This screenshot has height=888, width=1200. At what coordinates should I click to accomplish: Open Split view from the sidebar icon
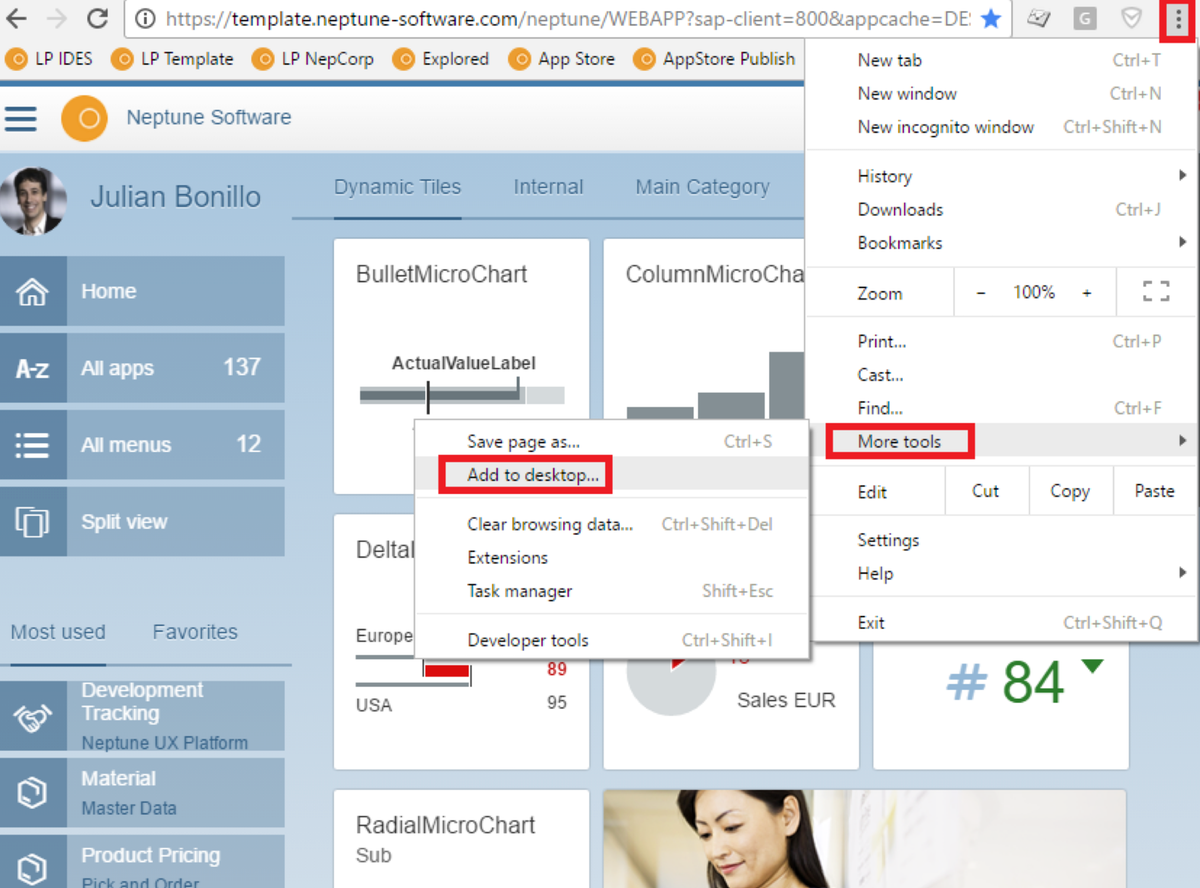(32, 521)
